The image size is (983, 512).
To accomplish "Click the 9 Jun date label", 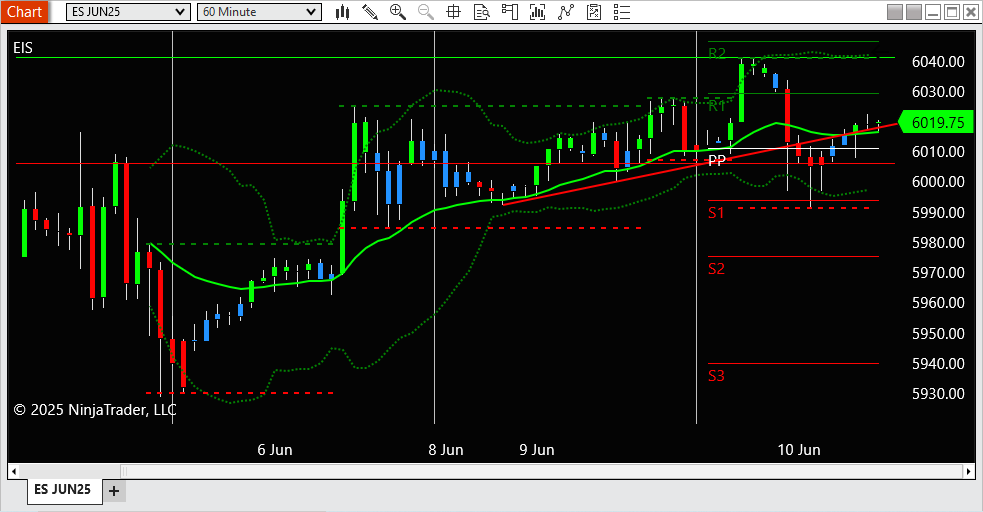I will click(537, 450).
